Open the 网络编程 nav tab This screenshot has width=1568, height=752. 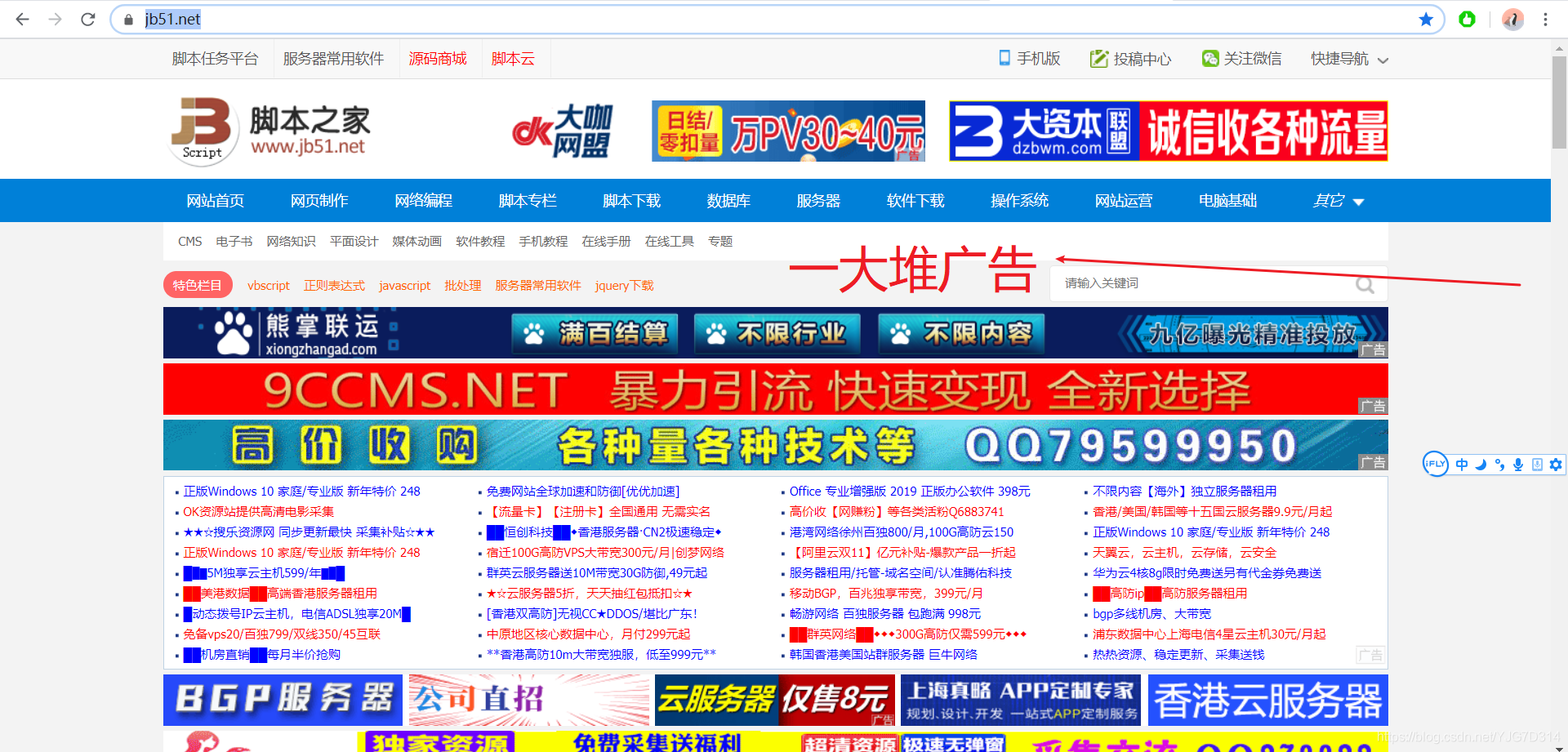[x=423, y=201]
